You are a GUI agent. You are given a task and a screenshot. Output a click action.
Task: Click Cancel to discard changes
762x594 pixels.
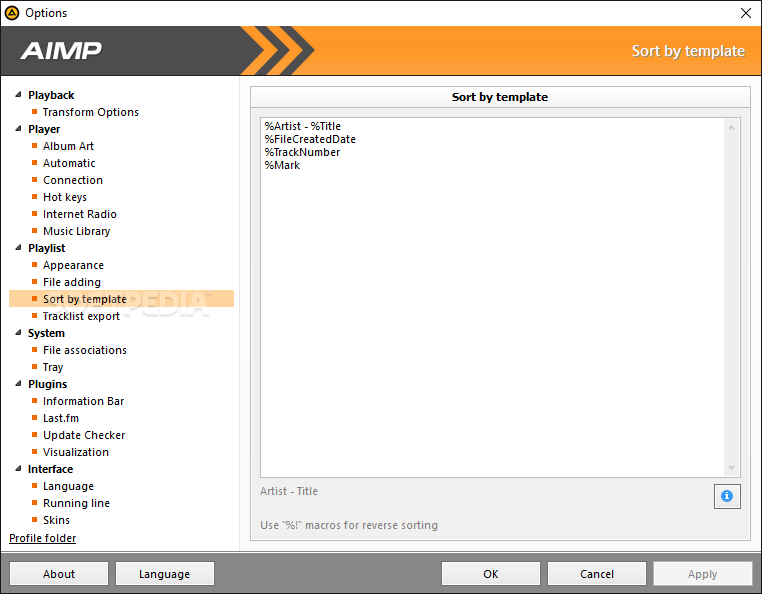pyautogui.click(x=597, y=574)
